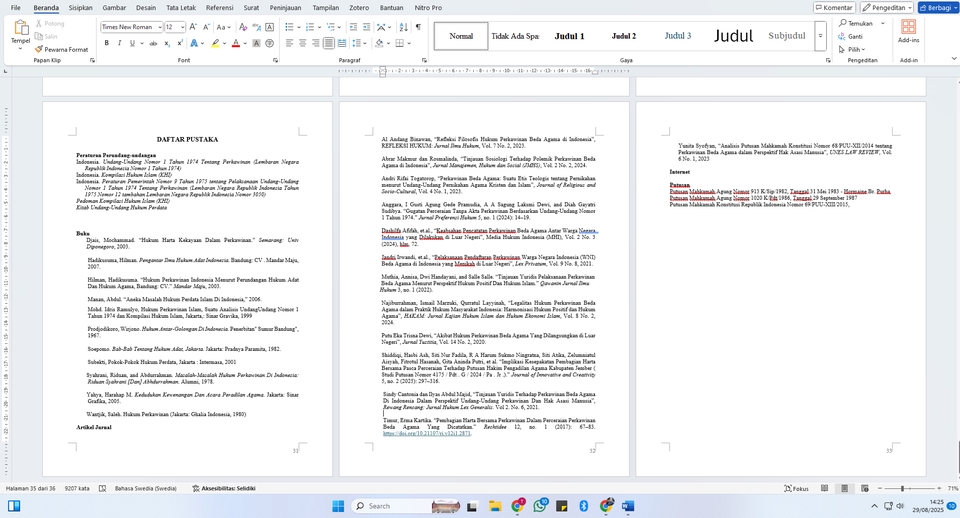Open the rechtidee doi hyperlink
960x518 pixels.
pyautogui.click(x=413, y=434)
